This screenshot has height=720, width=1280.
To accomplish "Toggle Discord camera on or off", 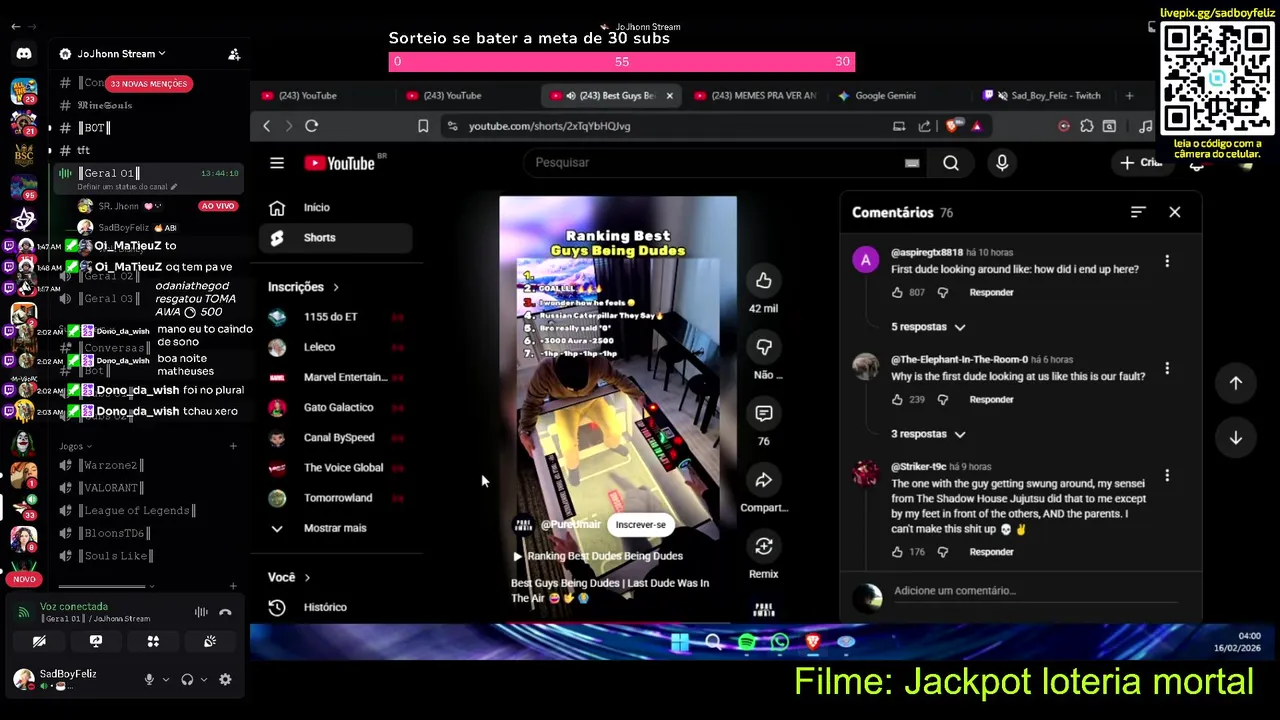I will (x=39, y=641).
